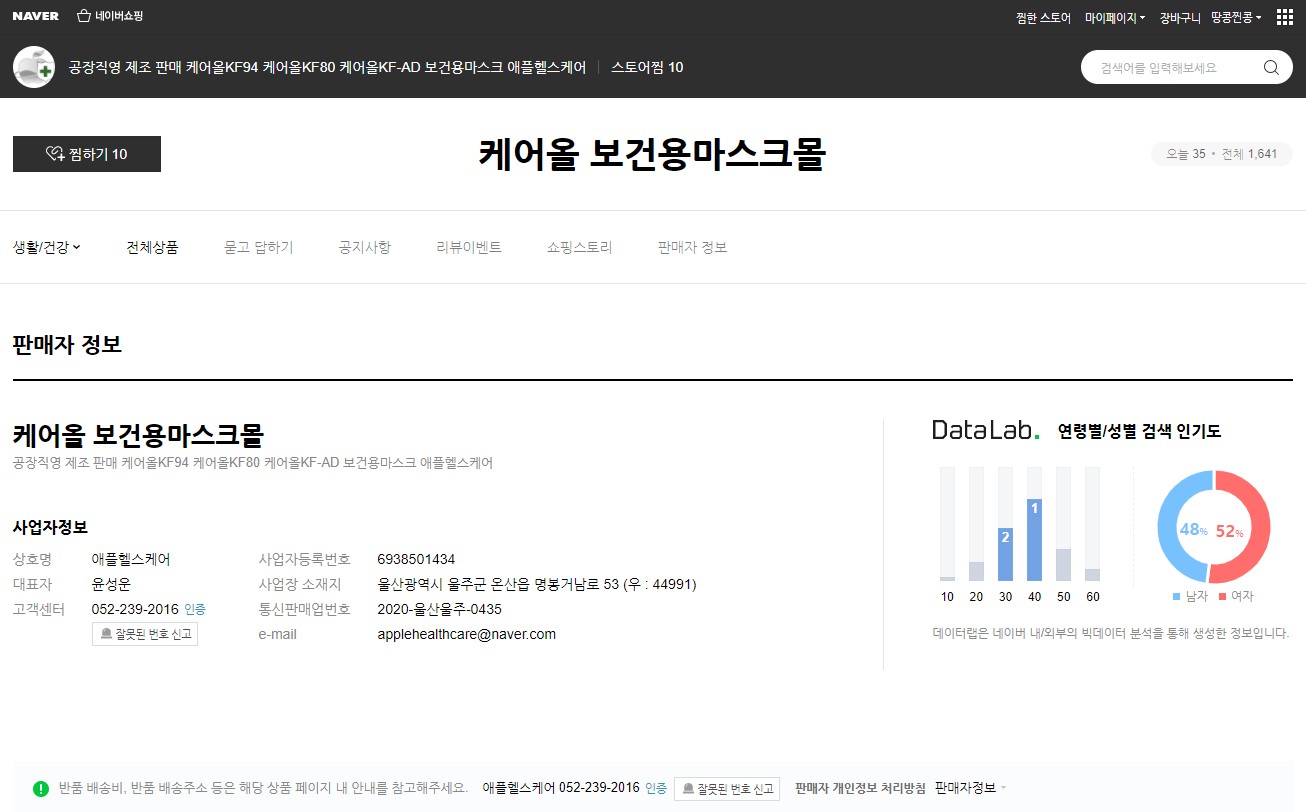
Task: Open 전체상품 tab
Action: (x=152, y=247)
